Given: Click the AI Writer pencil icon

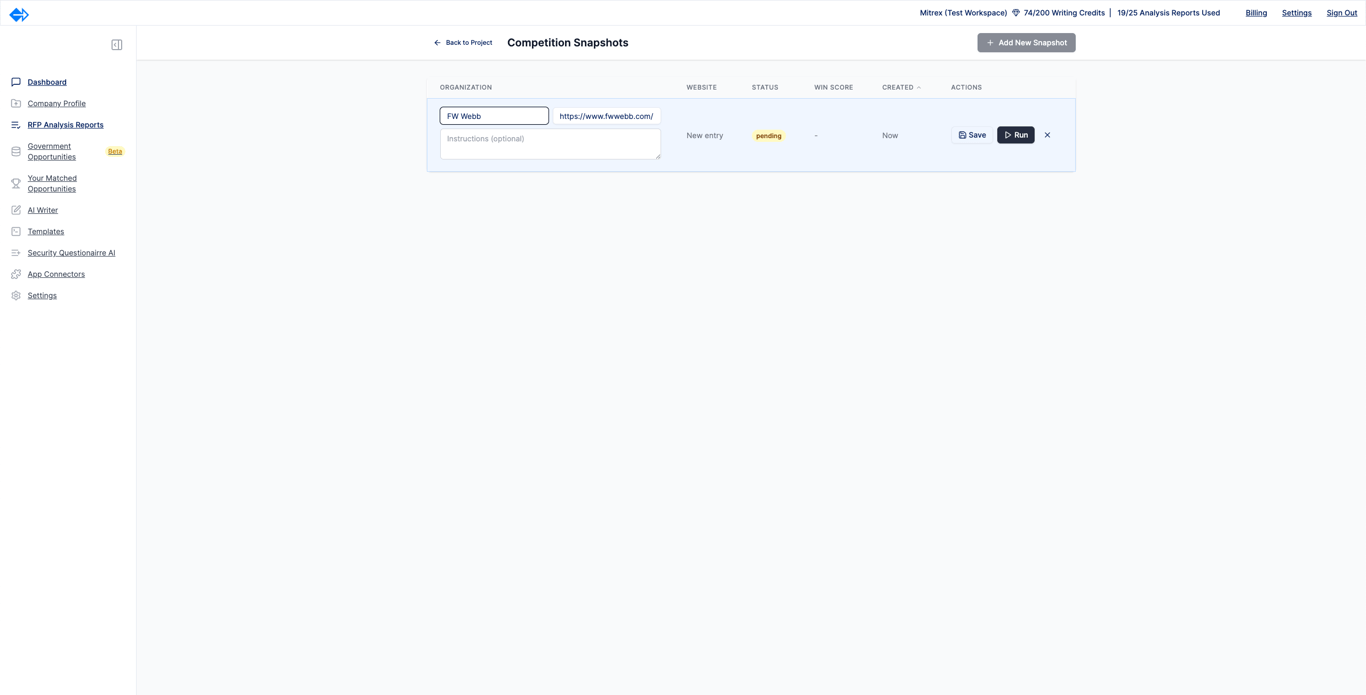Looking at the screenshot, I should [16, 210].
